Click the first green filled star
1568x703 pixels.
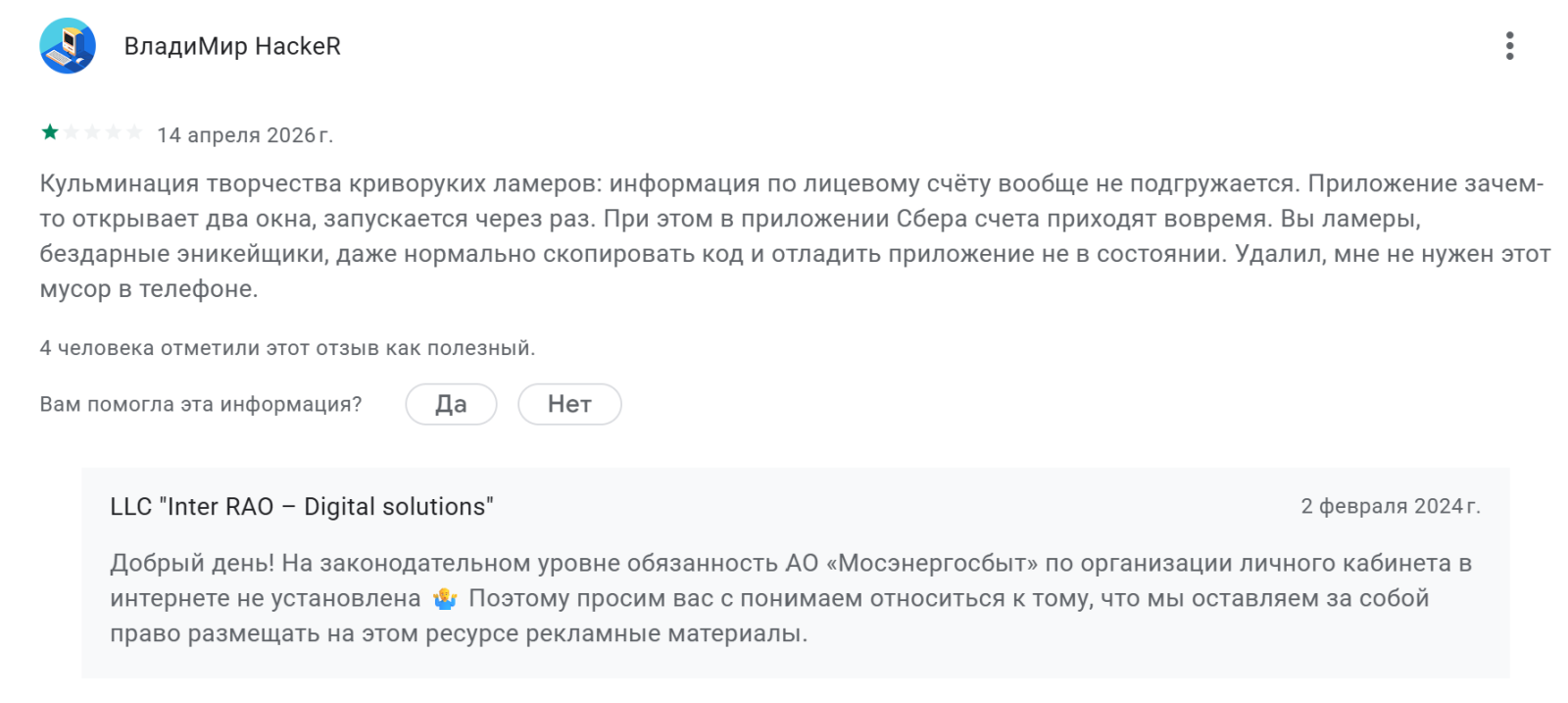tap(50, 132)
